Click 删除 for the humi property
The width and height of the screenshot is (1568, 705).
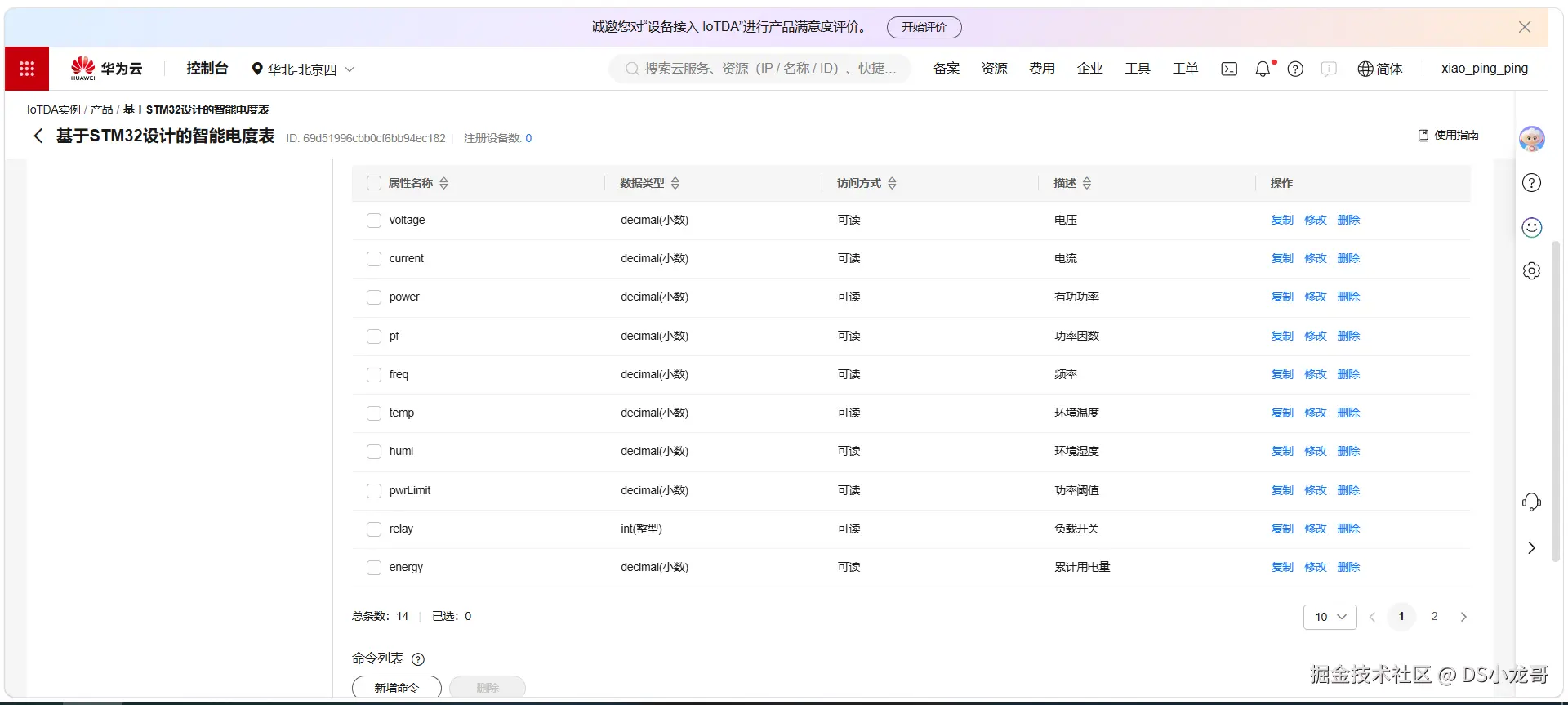1349,451
